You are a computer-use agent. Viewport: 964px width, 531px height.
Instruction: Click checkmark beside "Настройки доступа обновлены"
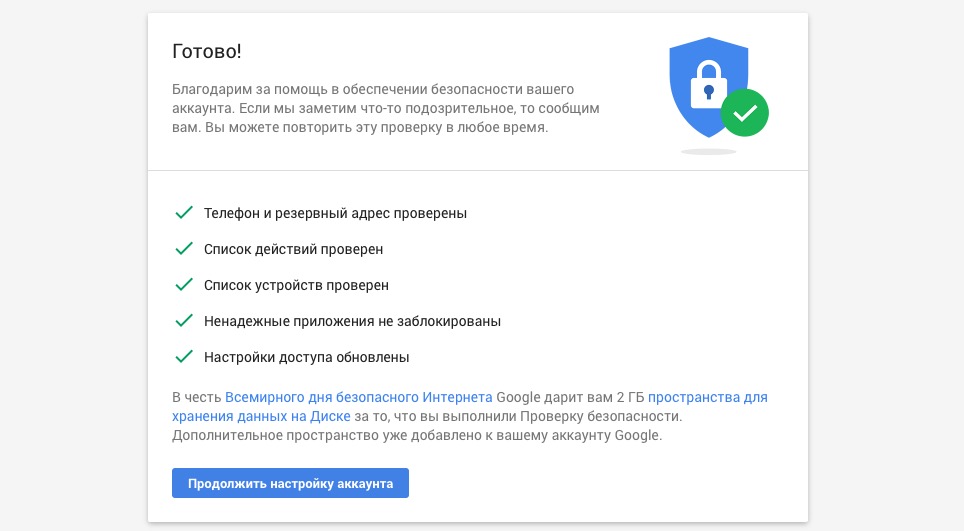click(183, 357)
